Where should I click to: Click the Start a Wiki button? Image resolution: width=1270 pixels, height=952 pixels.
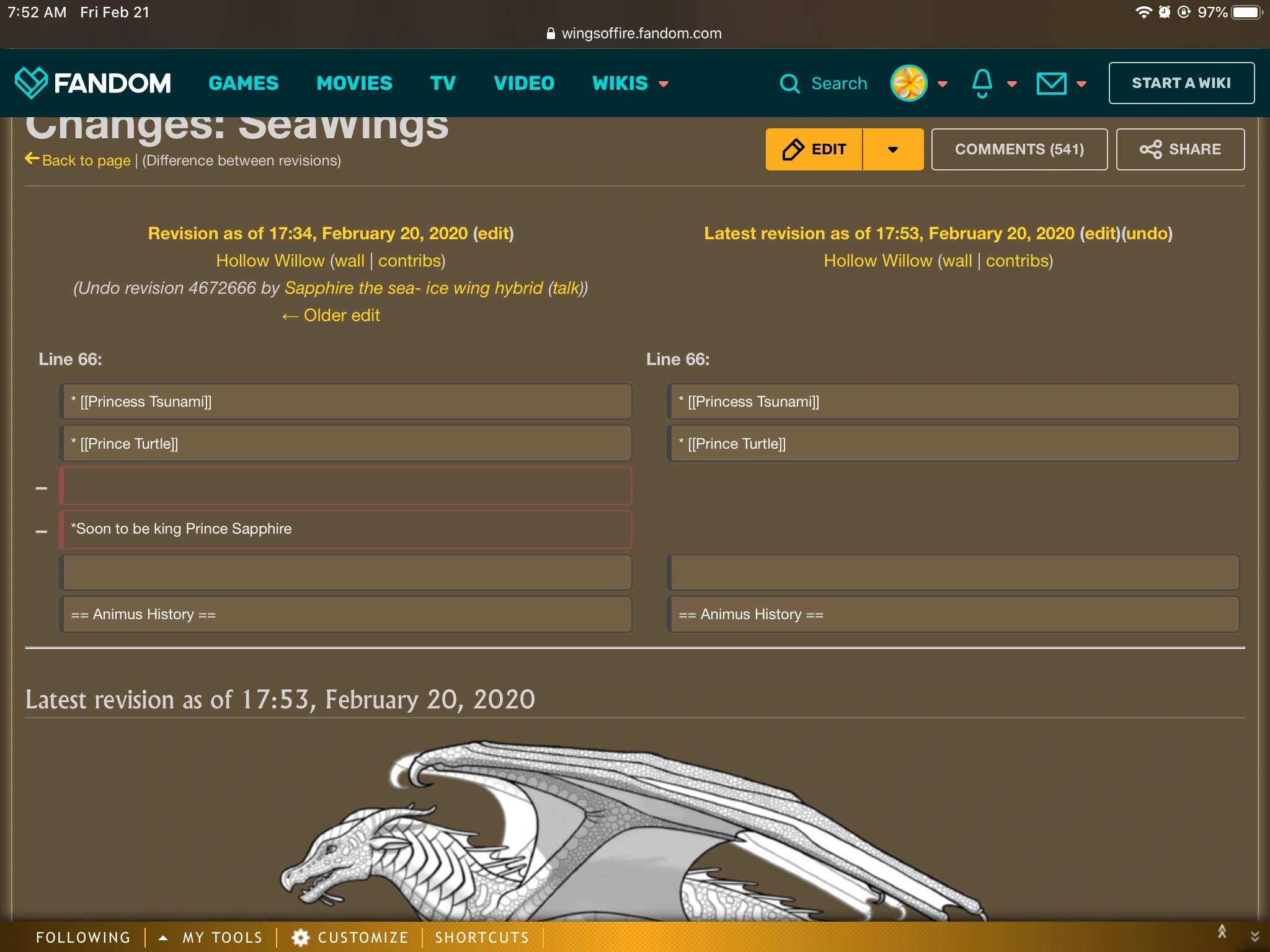[1181, 83]
